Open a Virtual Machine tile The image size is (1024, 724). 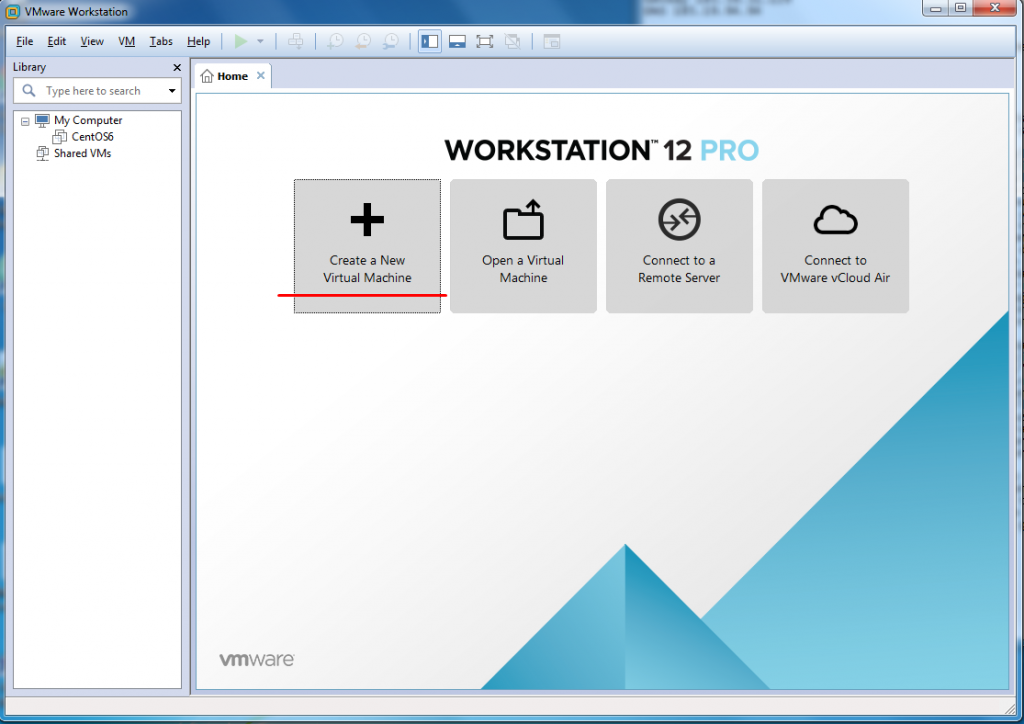tap(523, 246)
